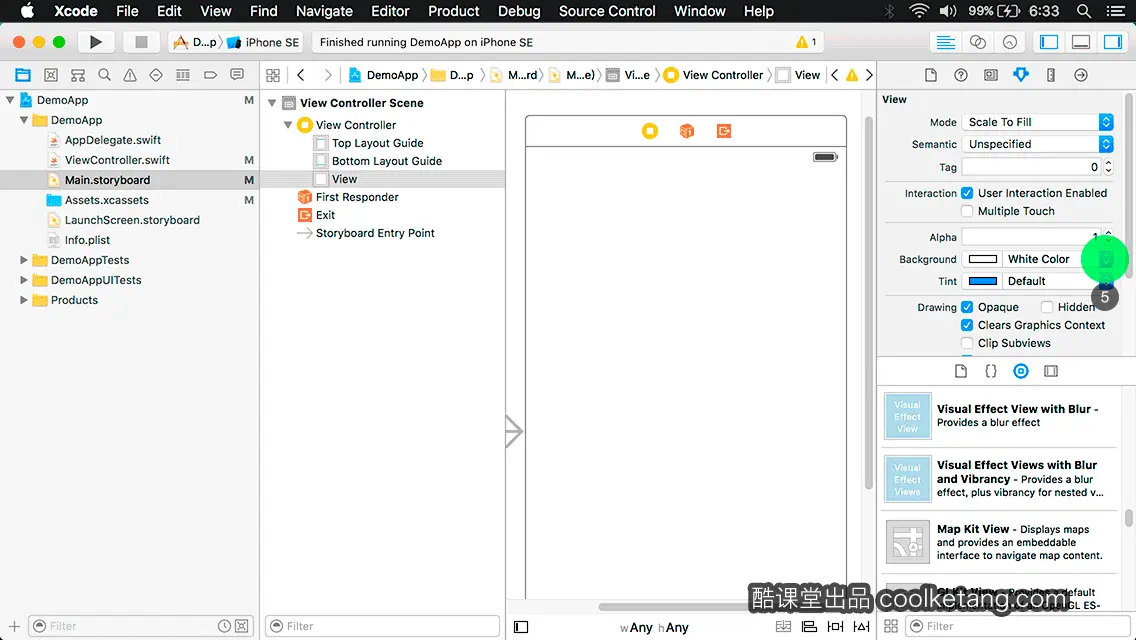Open the Align constraints tool

point(809,626)
